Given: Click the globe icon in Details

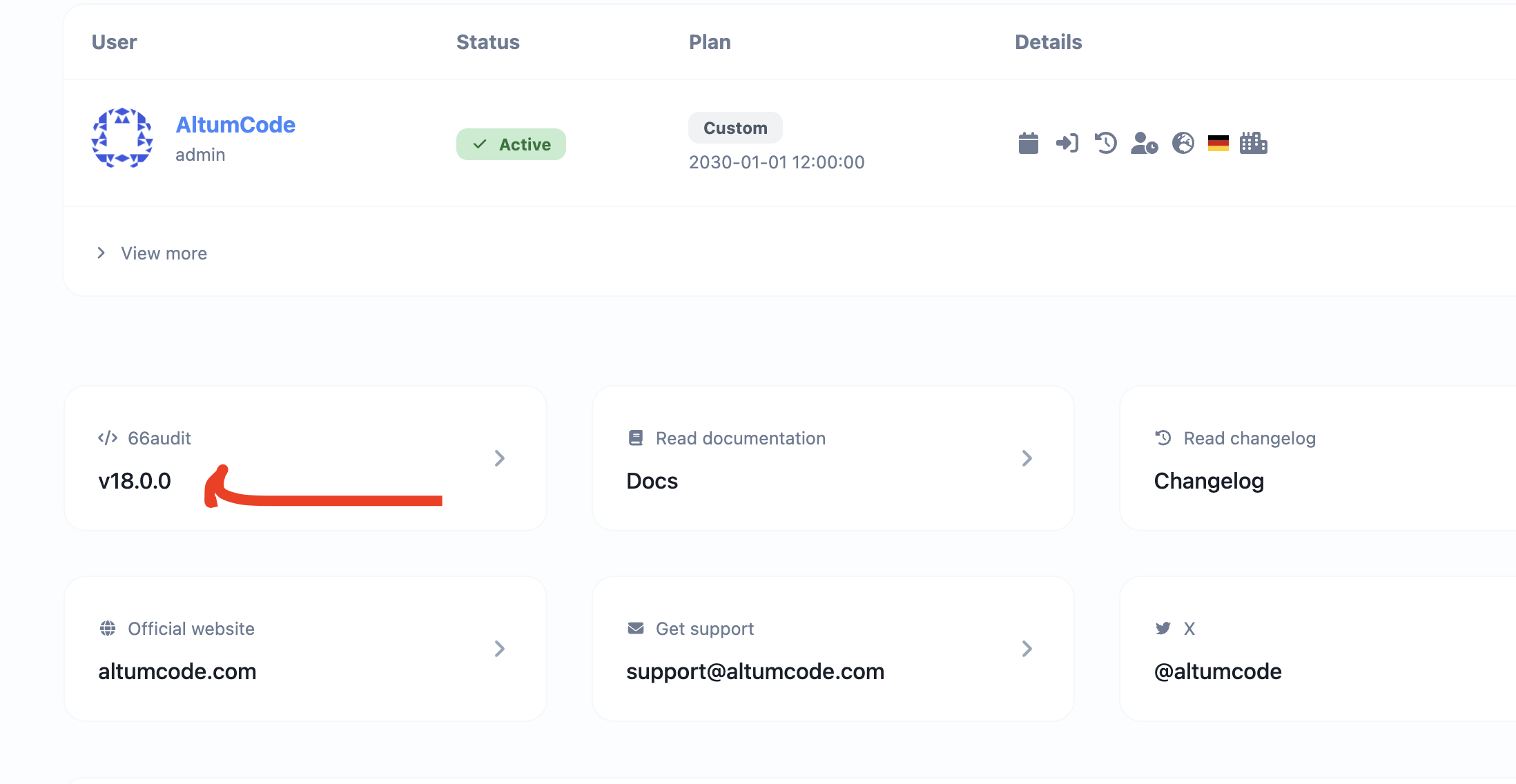Looking at the screenshot, I should click(x=1183, y=143).
